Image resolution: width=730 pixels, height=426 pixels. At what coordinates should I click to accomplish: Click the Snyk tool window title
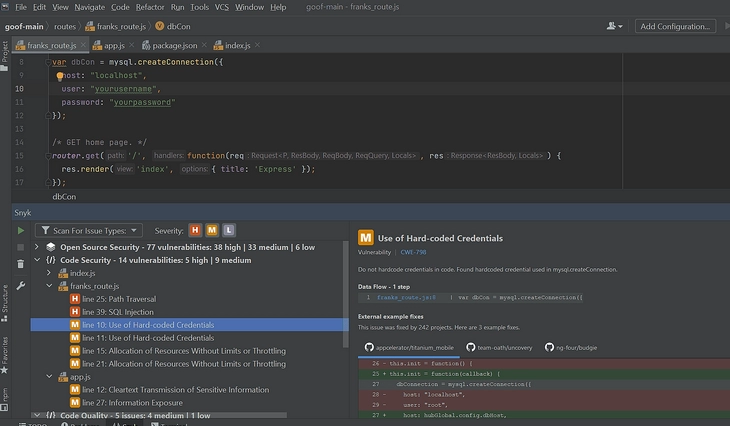(22, 213)
